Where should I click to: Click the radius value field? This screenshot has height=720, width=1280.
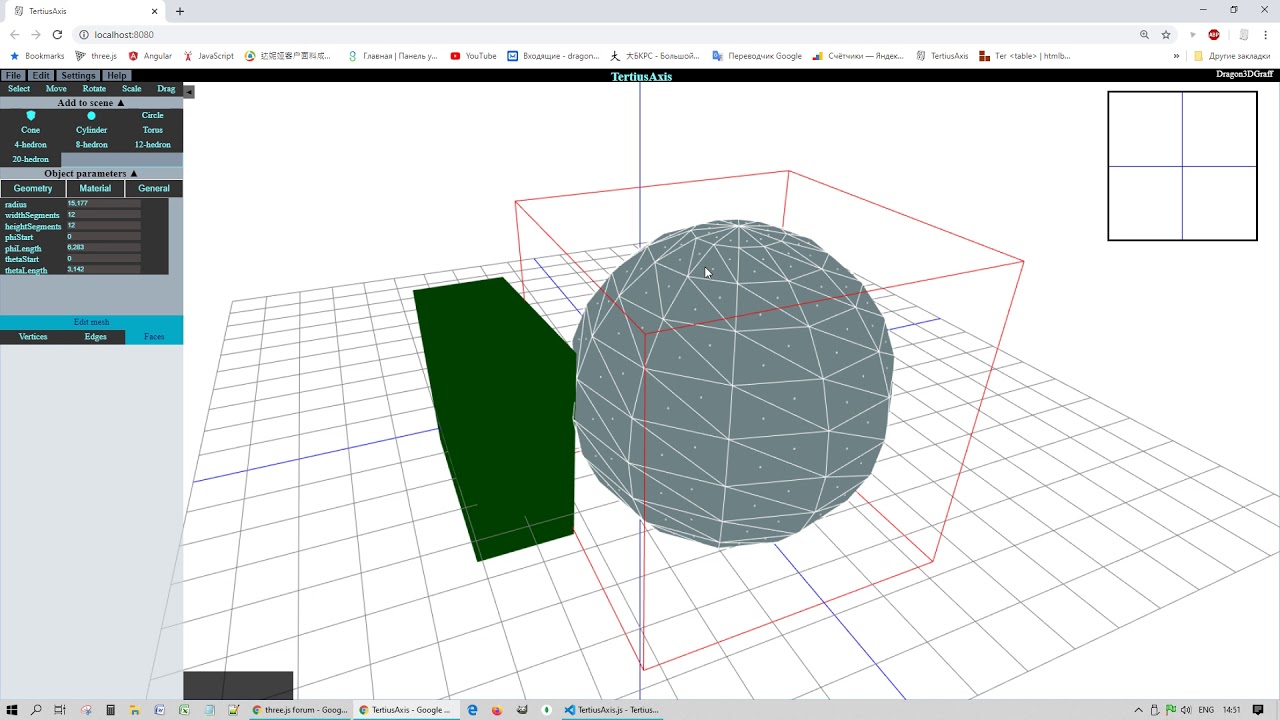(104, 204)
